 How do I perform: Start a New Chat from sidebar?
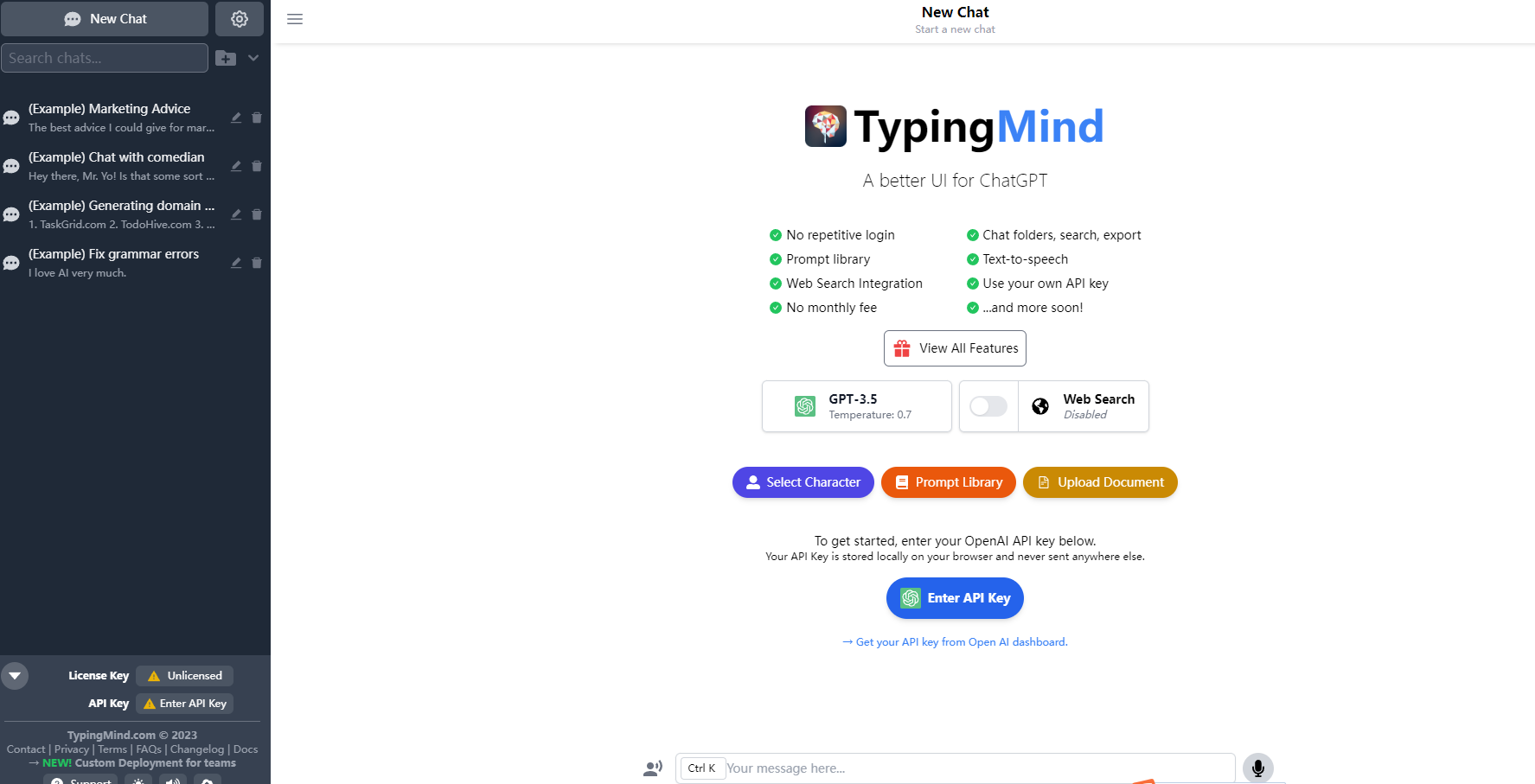[x=105, y=19]
